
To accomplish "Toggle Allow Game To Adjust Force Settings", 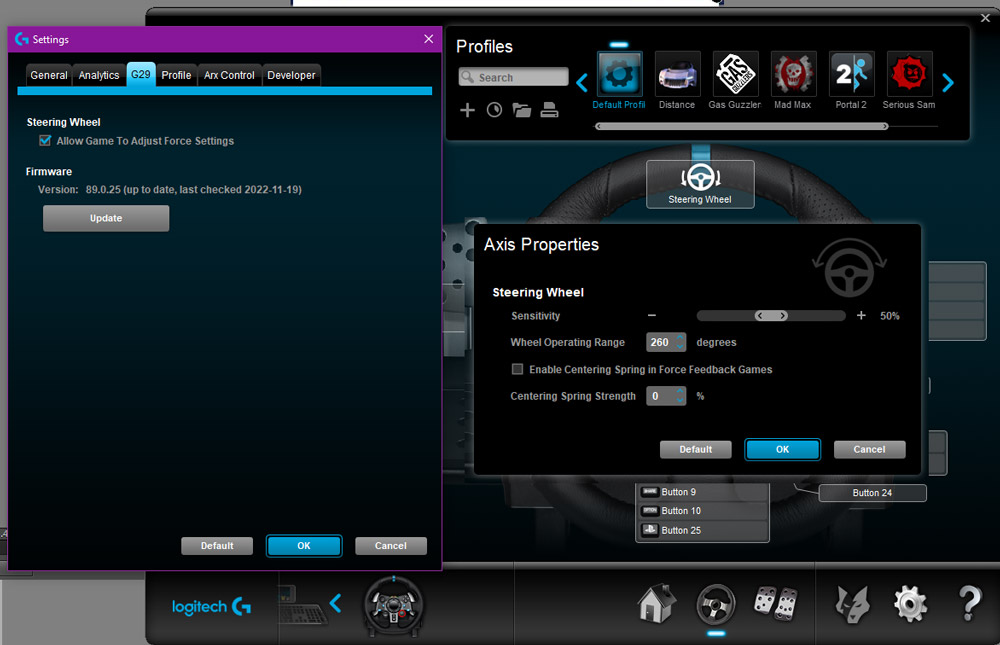I will click(x=45, y=140).
